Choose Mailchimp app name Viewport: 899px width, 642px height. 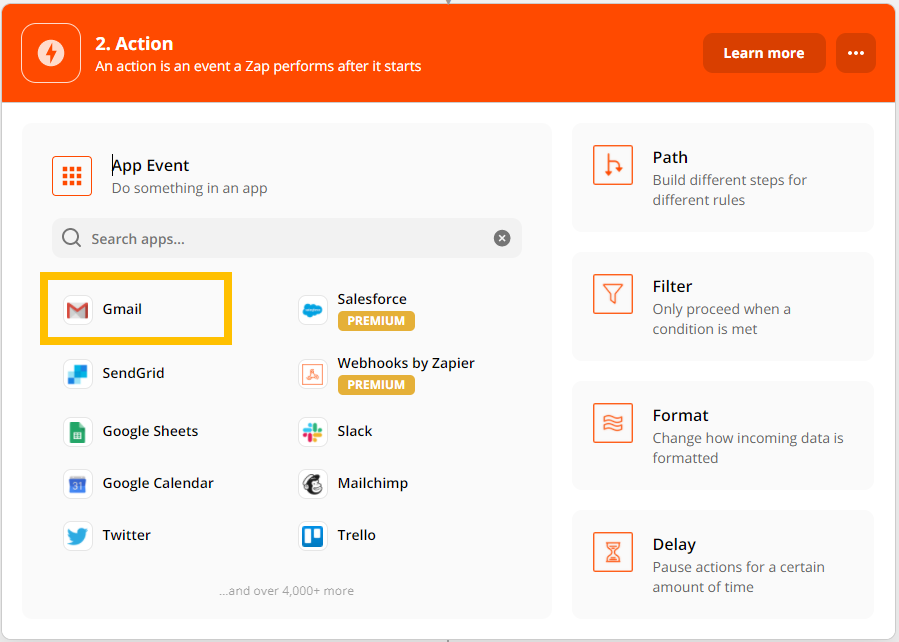pyautogui.click(x=373, y=483)
